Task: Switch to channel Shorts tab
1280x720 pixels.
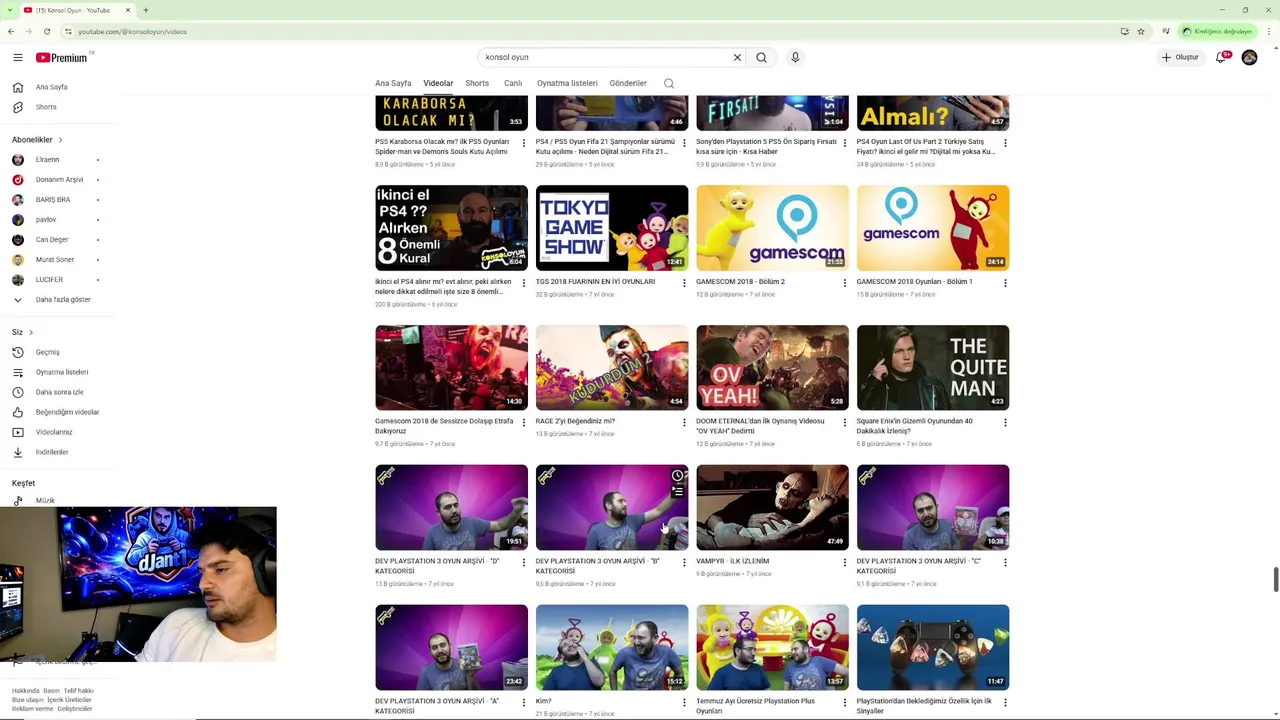Action: pyautogui.click(x=477, y=83)
